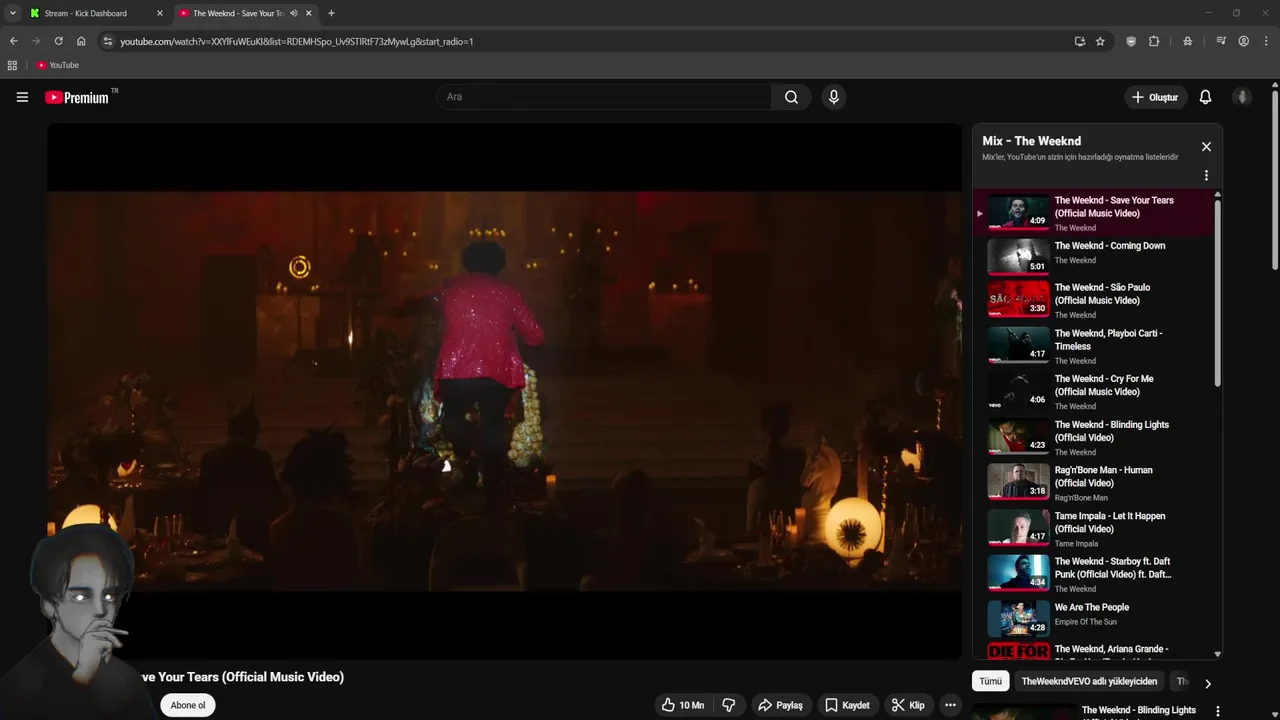Close the Mix - The Weeknd playlist panel
The width and height of the screenshot is (1280, 720).
[1206, 147]
